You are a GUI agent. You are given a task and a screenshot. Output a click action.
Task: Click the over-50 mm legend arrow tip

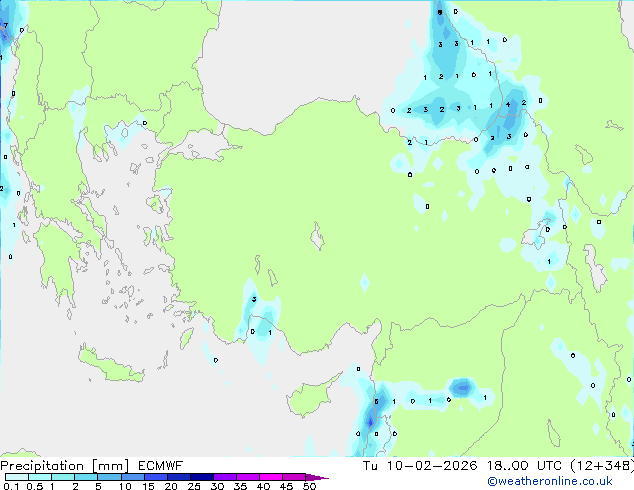tap(317, 477)
